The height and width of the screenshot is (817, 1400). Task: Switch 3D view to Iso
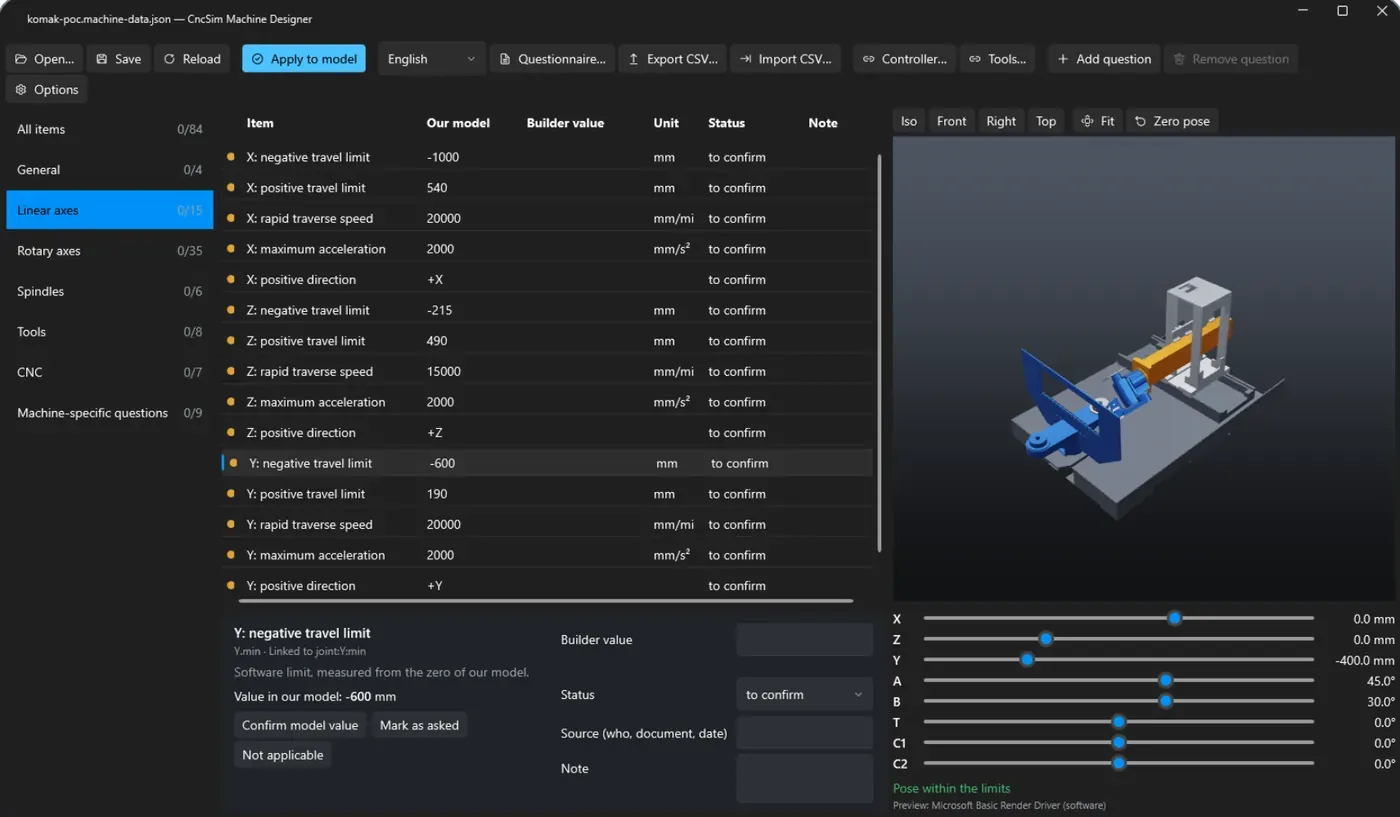pyautogui.click(x=909, y=121)
